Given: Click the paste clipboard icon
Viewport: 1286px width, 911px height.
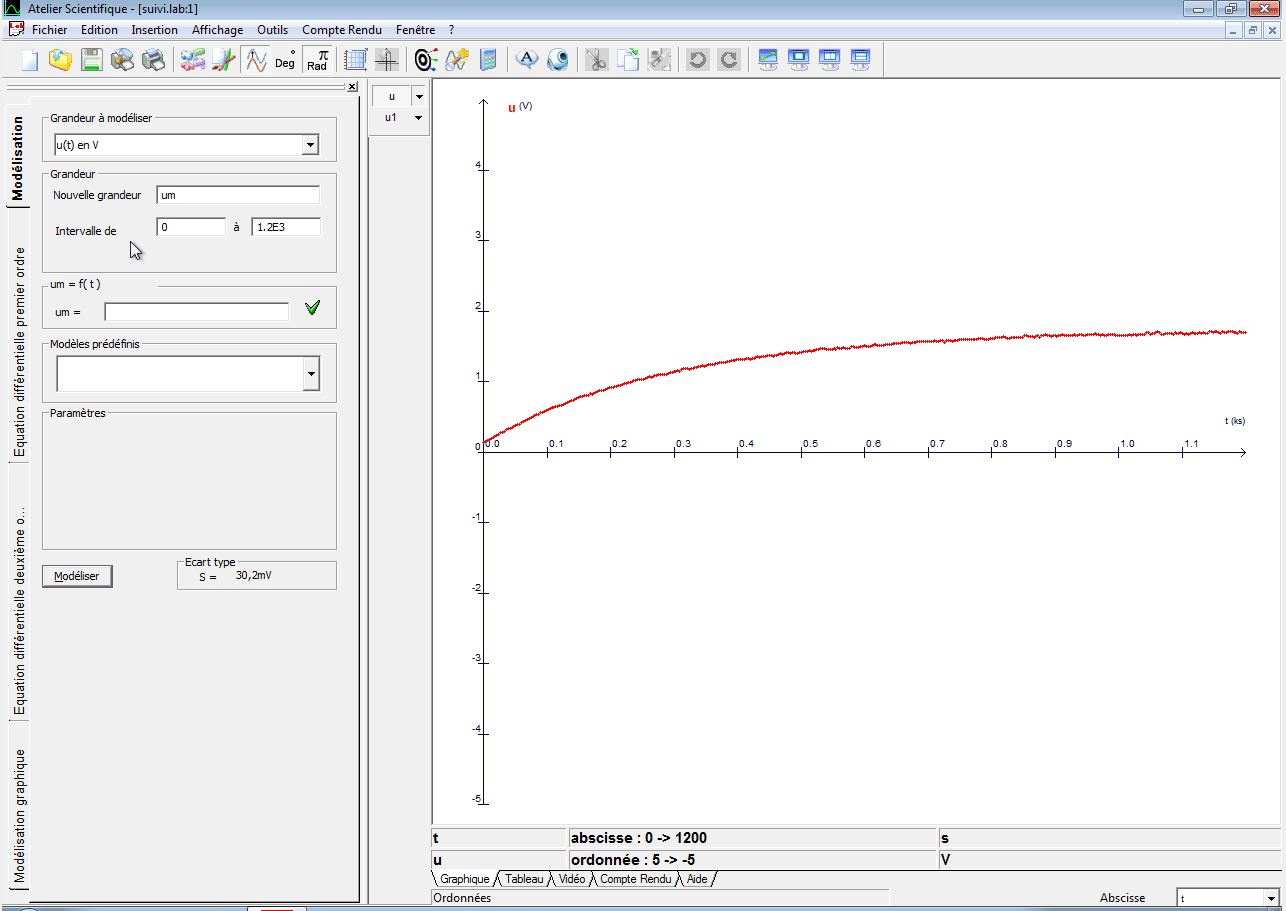Looking at the screenshot, I should 628,60.
